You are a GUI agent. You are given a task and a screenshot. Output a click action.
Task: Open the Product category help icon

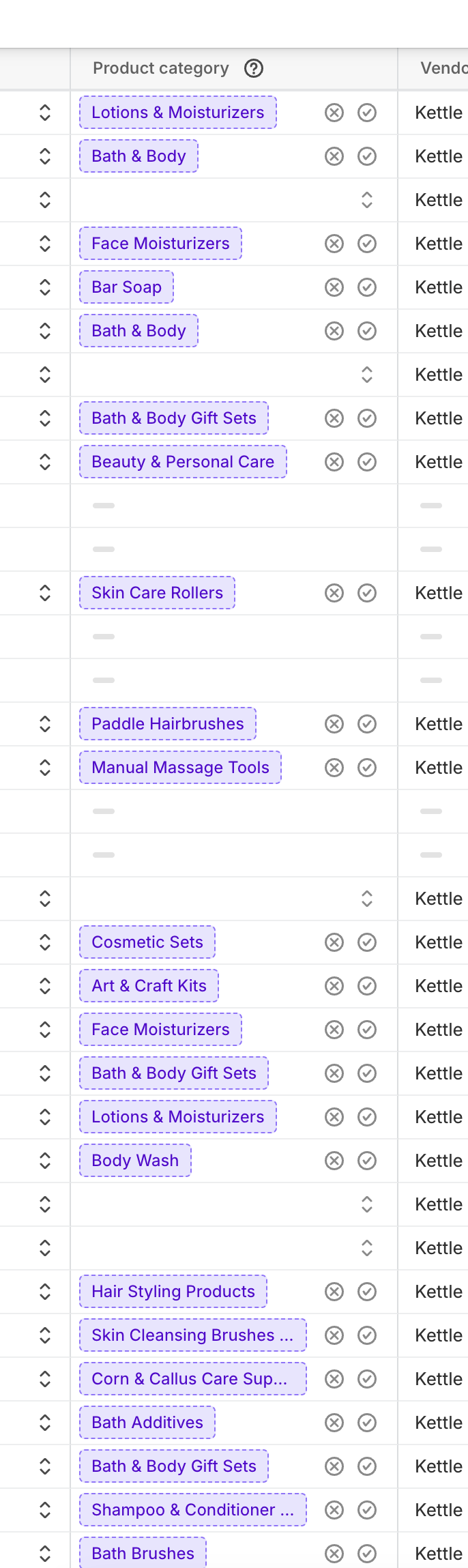254,68
